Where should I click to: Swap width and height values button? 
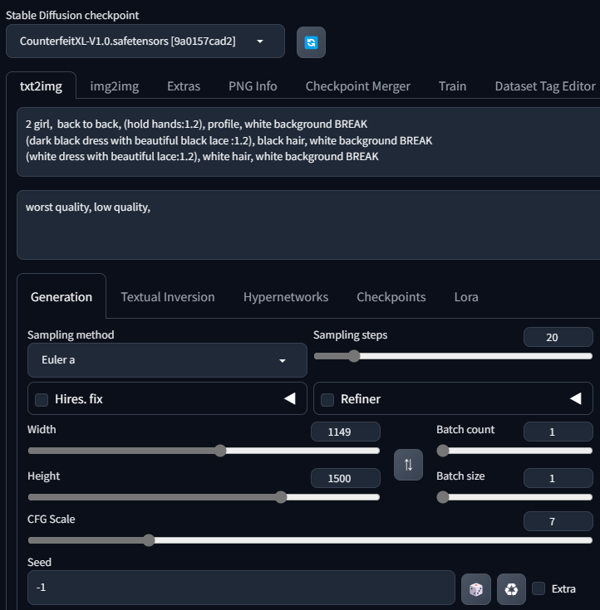tap(408, 465)
